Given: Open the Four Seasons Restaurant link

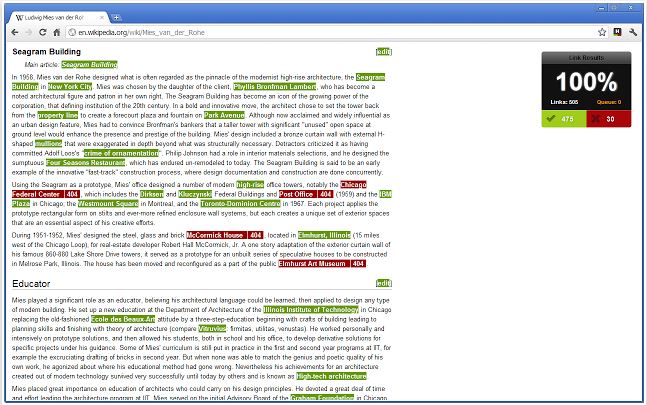Looking at the screenshot, I should 85,162.
